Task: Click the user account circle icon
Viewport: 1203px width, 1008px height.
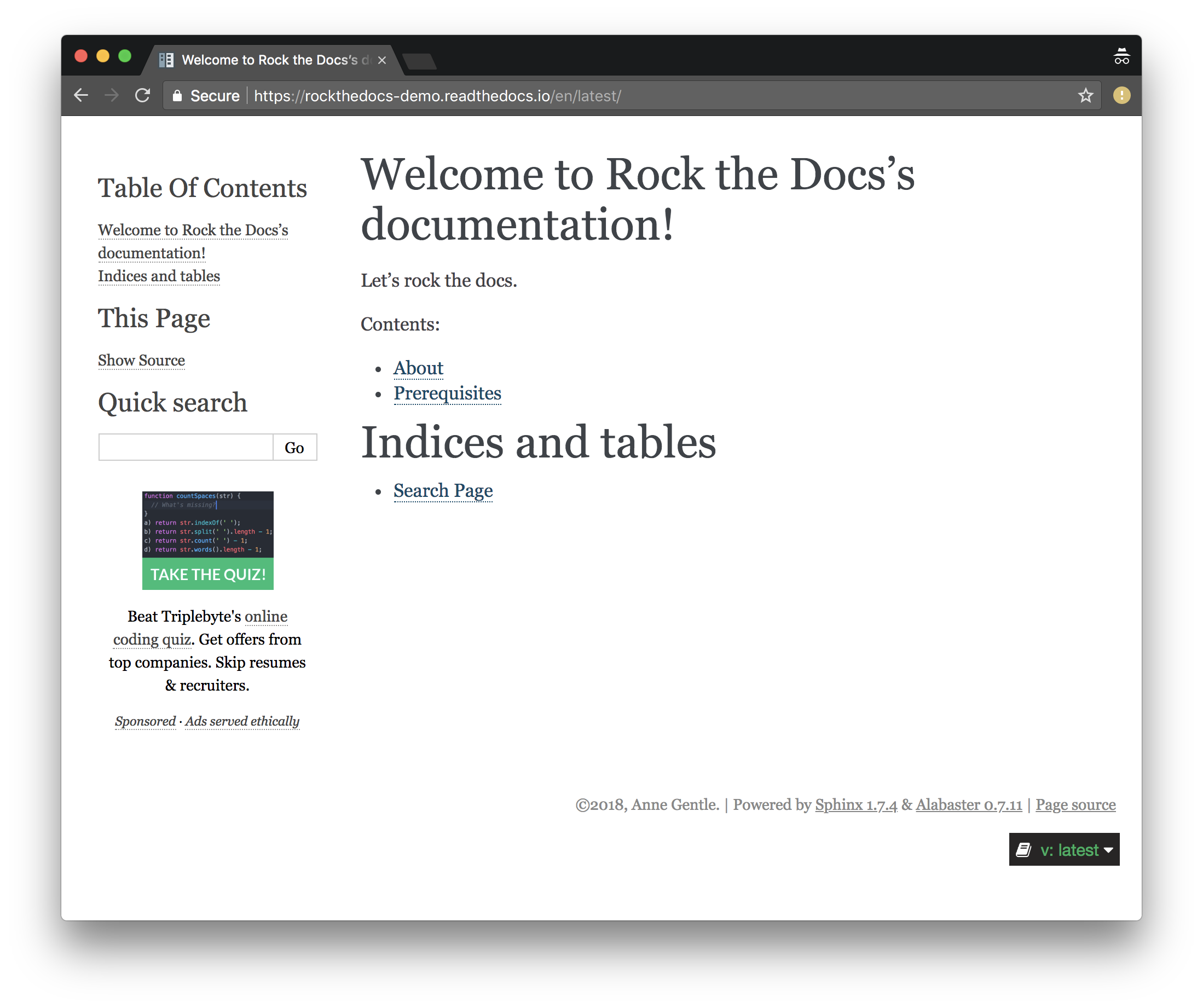Action: pos(1121,96)
